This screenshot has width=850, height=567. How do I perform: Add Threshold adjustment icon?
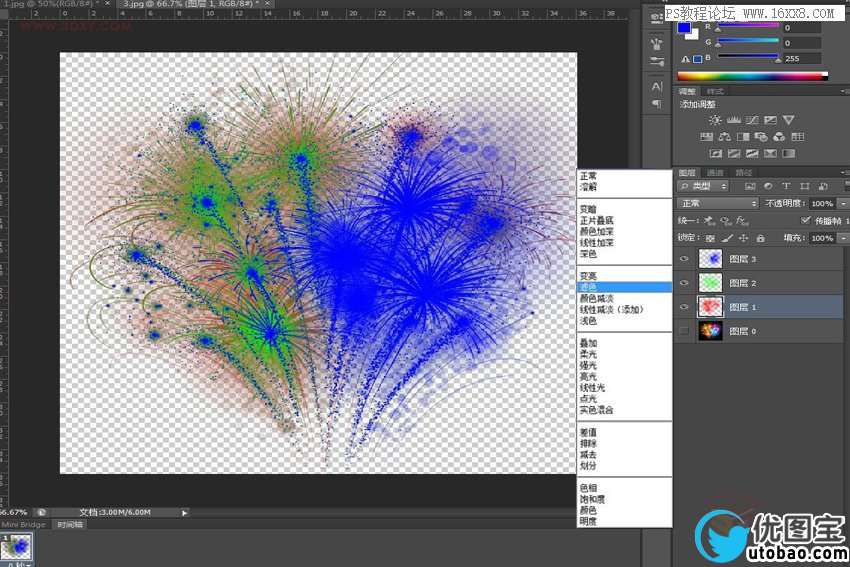pos(752,153)
